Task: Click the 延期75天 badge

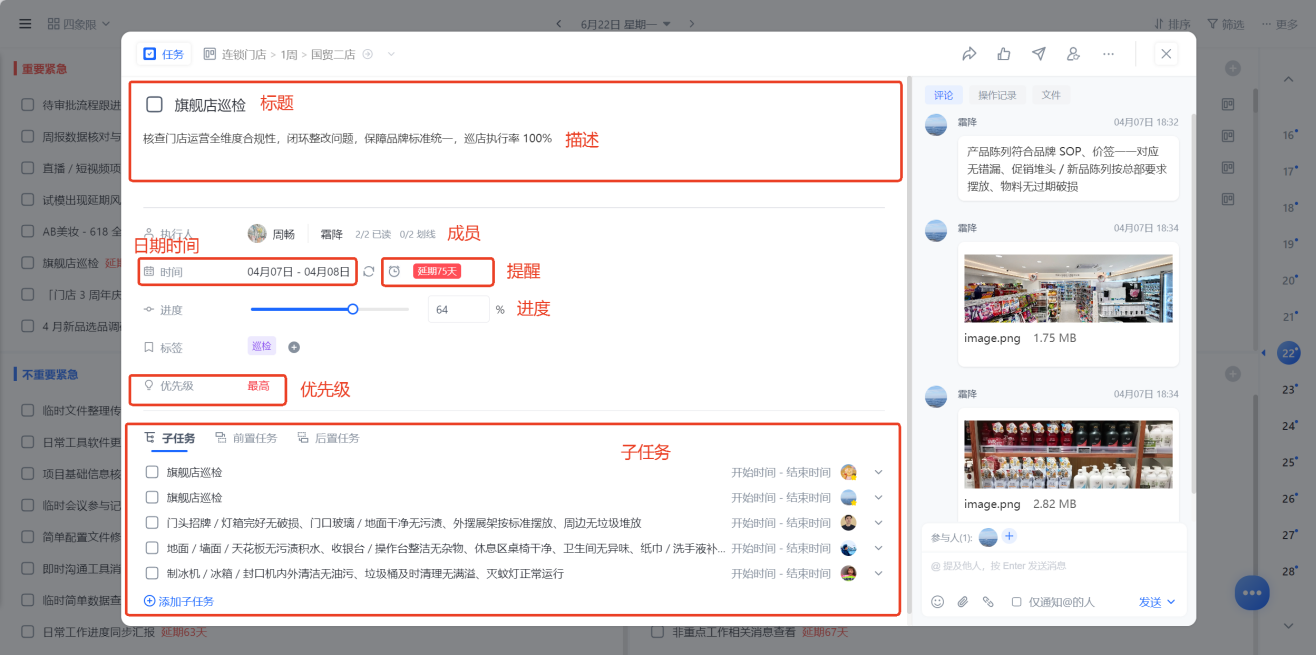Action: [437, 271]
